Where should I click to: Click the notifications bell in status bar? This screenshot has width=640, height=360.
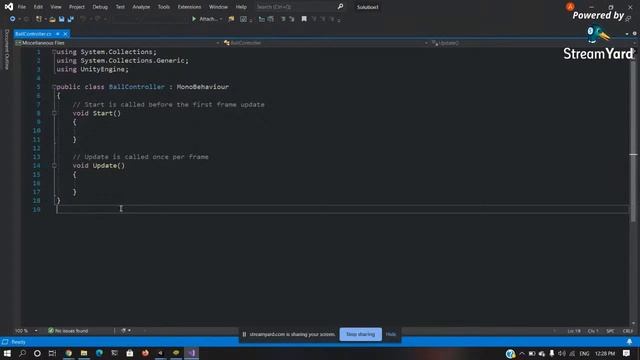[x=629, y=342]
